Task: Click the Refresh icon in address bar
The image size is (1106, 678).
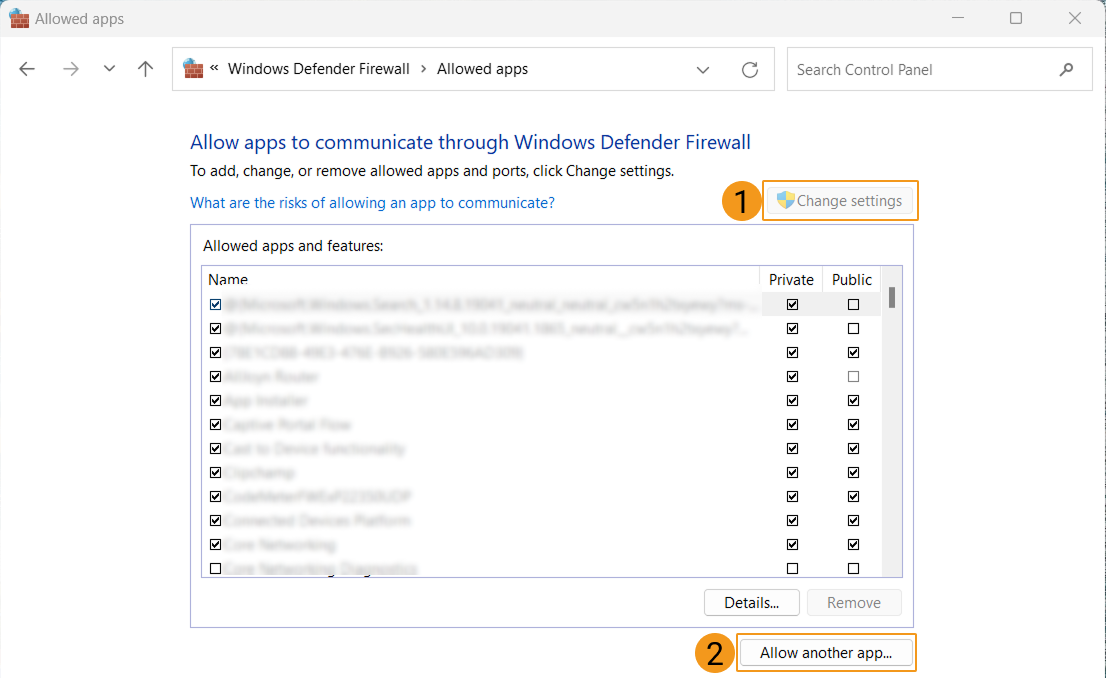Action: pos(749,70)
